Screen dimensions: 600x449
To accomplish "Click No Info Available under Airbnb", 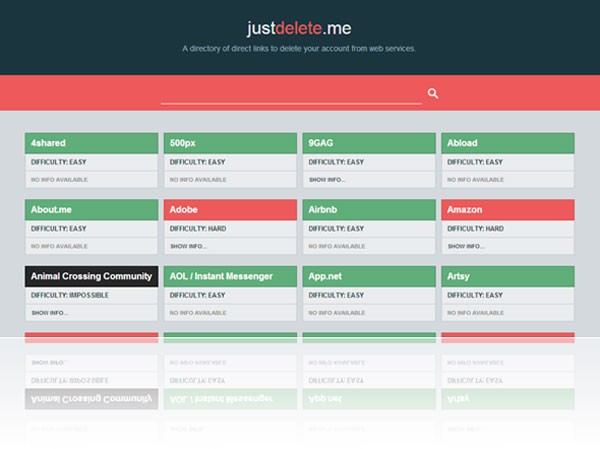I will [337, 246].
